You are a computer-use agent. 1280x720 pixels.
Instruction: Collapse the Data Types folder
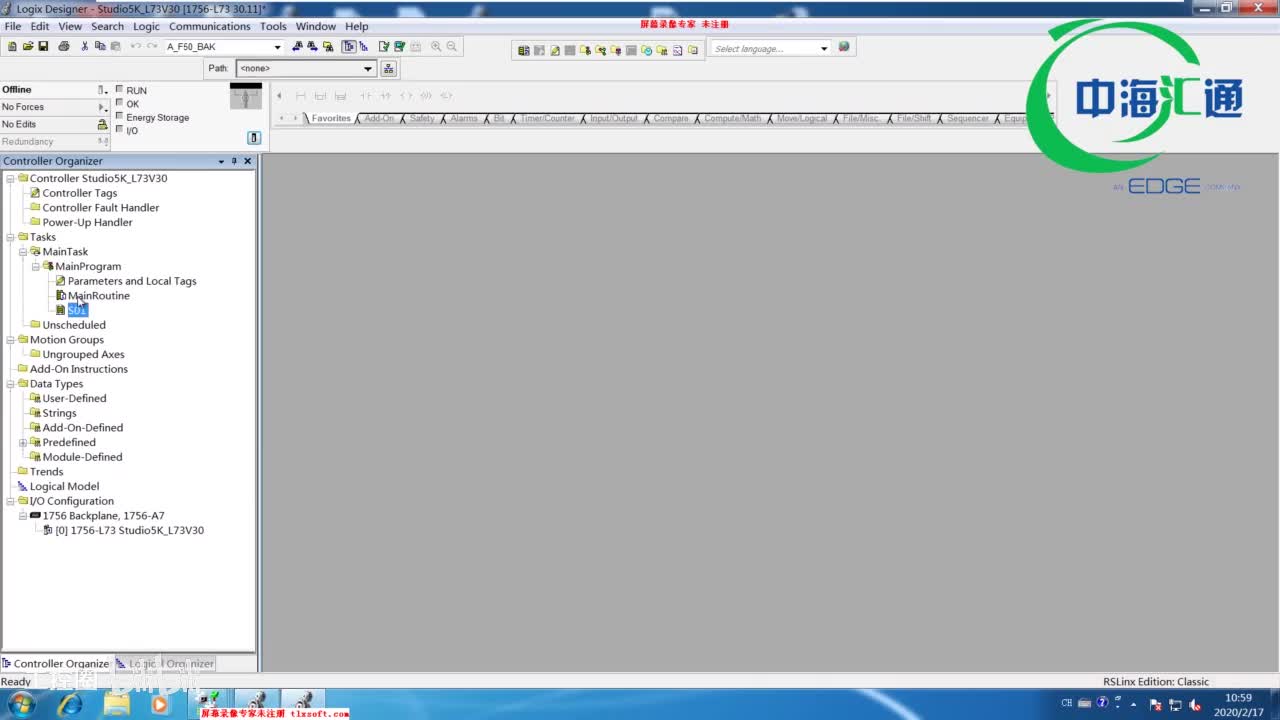click(x=10, y=384)
